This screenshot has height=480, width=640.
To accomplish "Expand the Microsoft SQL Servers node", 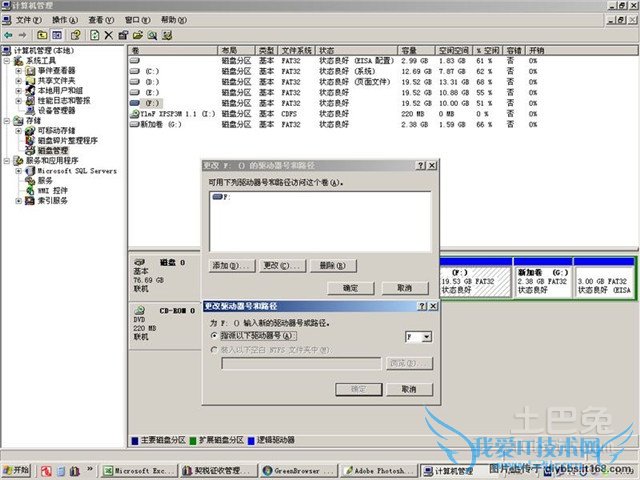I will point(18,171).
